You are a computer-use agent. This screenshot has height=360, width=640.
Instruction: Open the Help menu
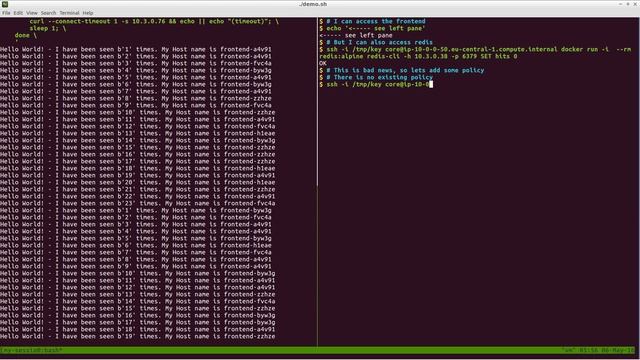88,13
